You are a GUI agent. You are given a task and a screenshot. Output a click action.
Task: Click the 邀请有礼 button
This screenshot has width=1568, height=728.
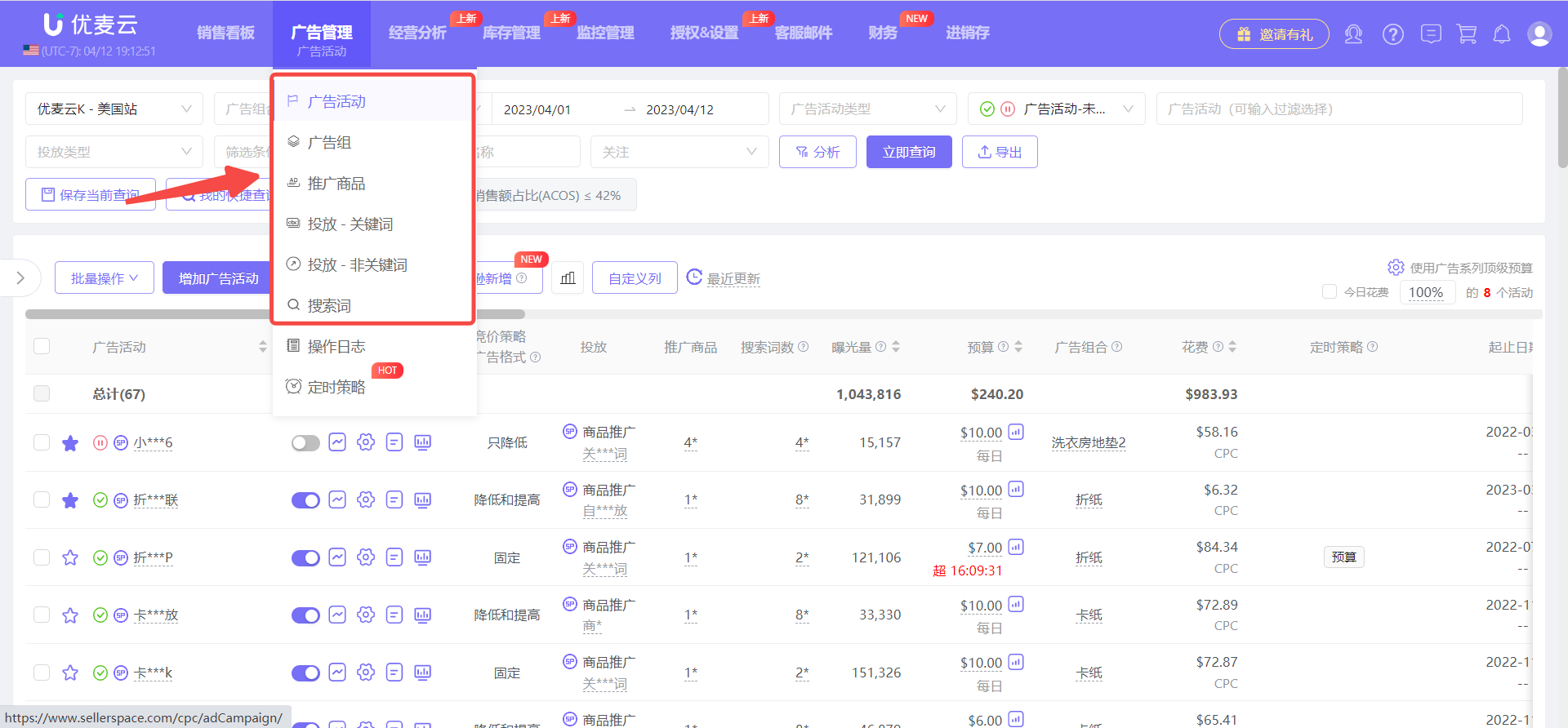1274,34
